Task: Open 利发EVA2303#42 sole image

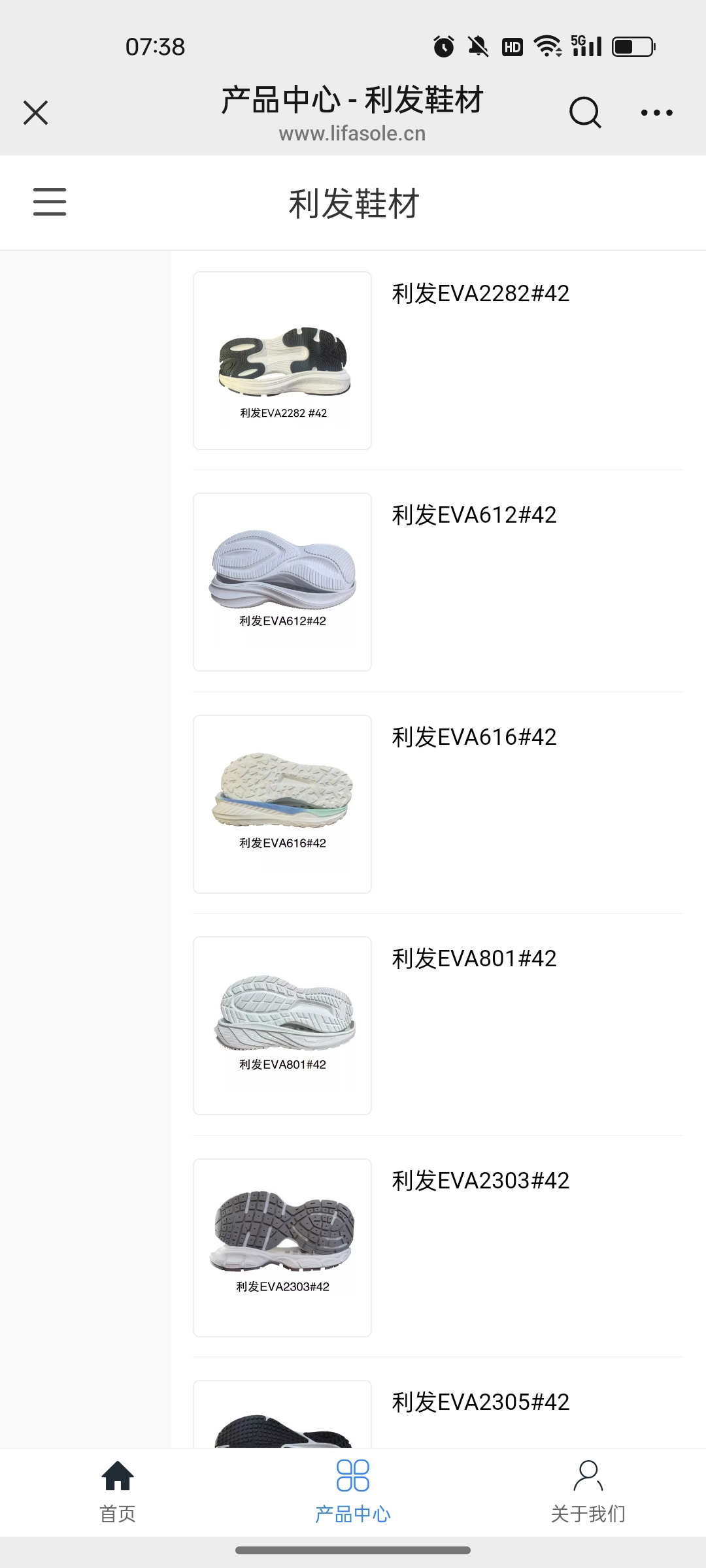Action: (x=282, y=1248)
